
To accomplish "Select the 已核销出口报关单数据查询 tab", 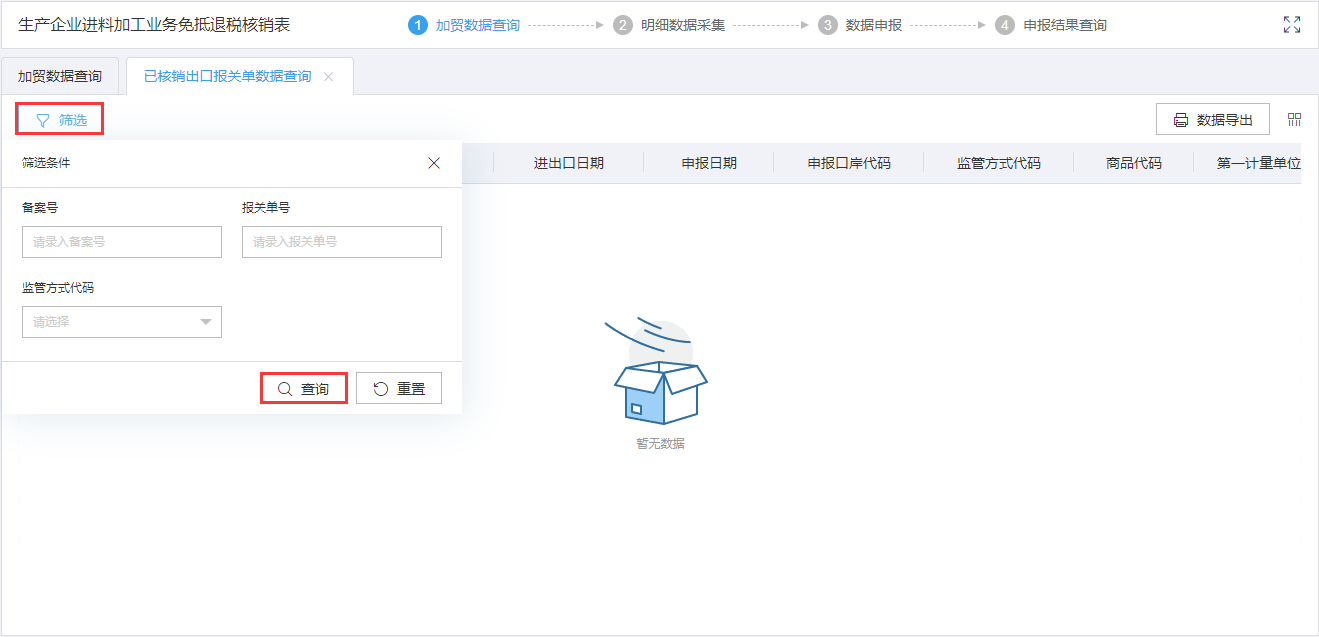I will pyautogui.click(x=227, y=76).
